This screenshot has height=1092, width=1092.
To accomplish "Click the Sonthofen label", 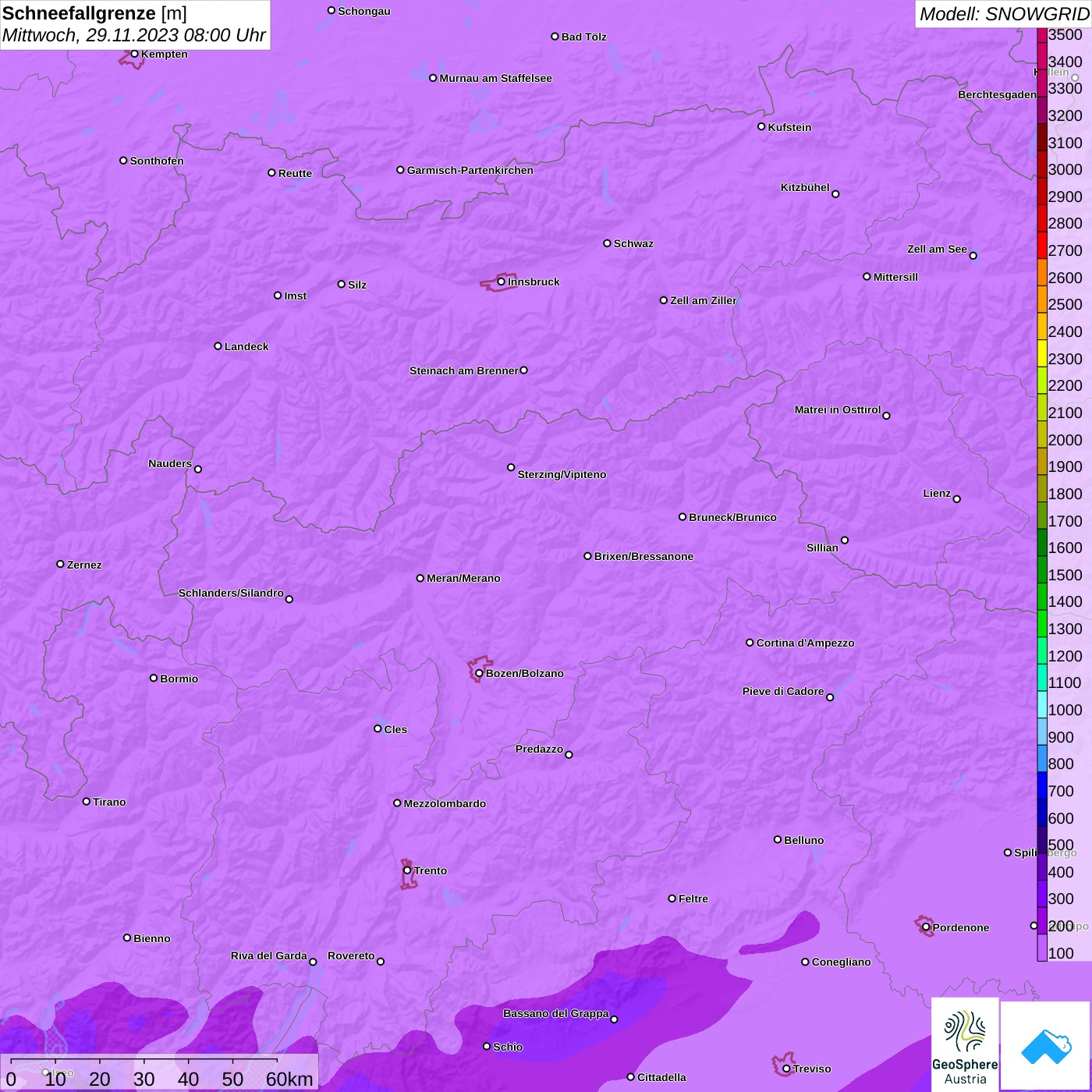I will pyautogui.click(x=157, y=161).
